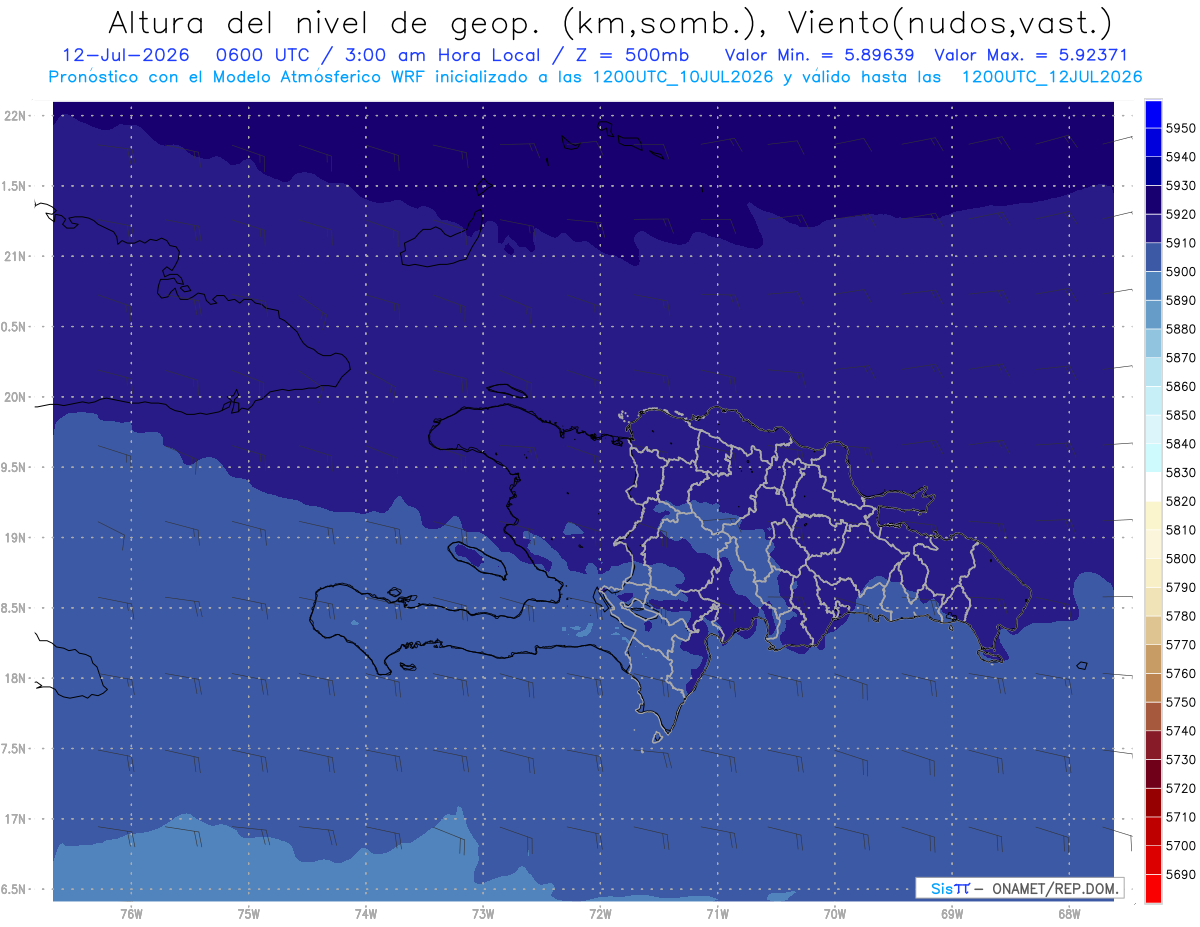Click the colorbar label '5950'
Screen dimensions: 1200x927
click(1180, 128)
